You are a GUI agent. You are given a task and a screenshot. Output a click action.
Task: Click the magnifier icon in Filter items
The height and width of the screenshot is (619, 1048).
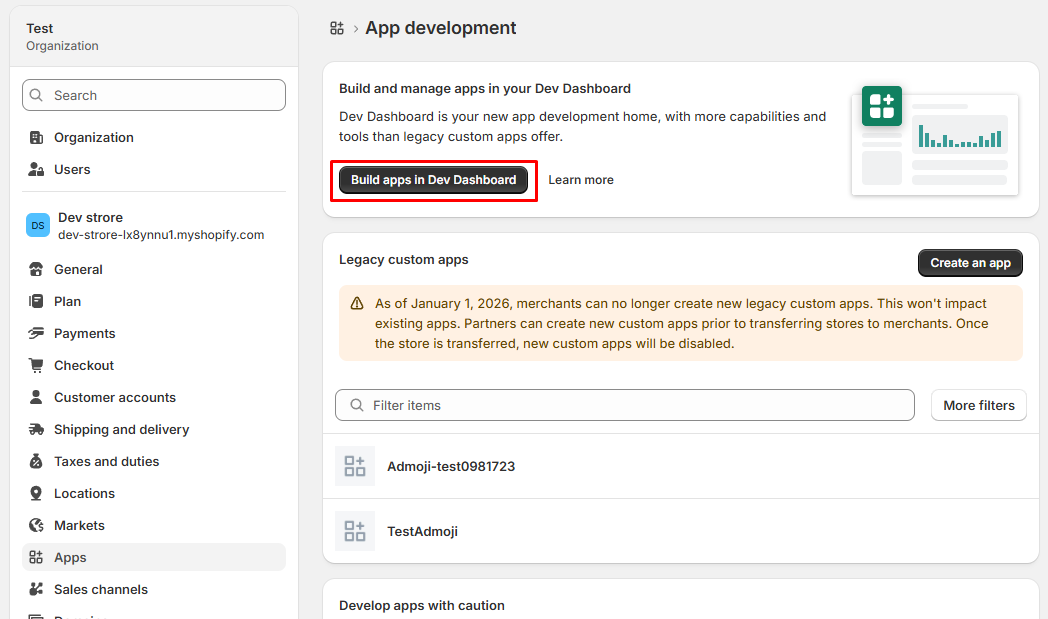pos(357,405)
